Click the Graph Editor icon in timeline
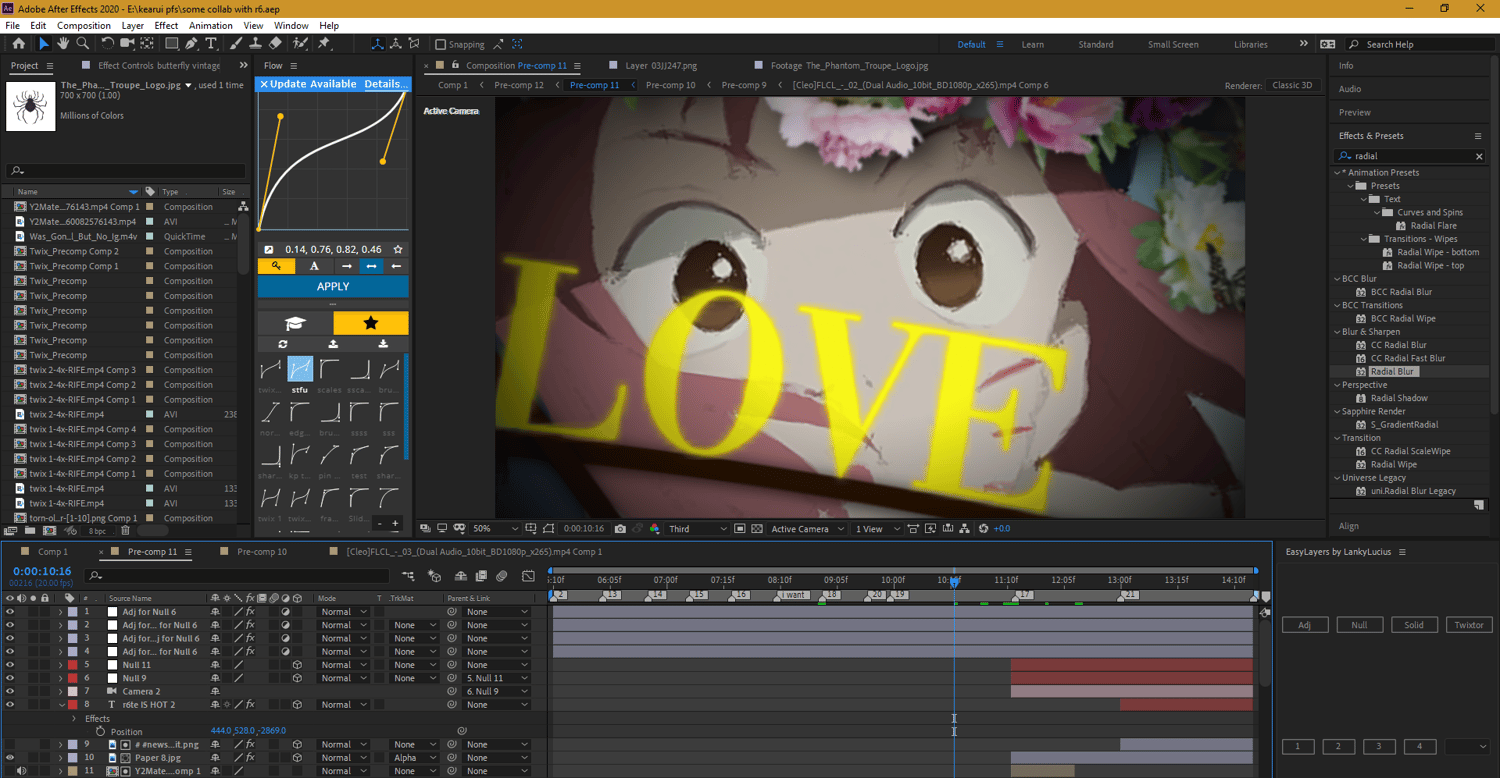The image size is (1500, 778). pyautogui.click(x=527, y=576)
